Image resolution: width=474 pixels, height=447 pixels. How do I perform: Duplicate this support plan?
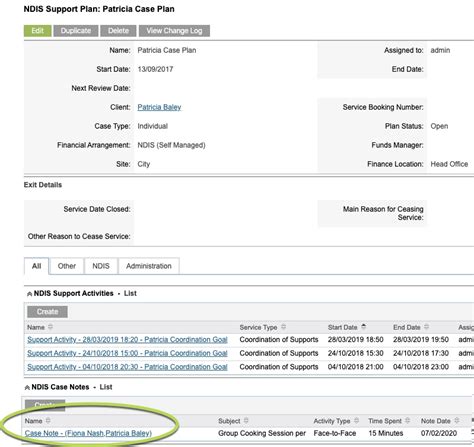76,31
